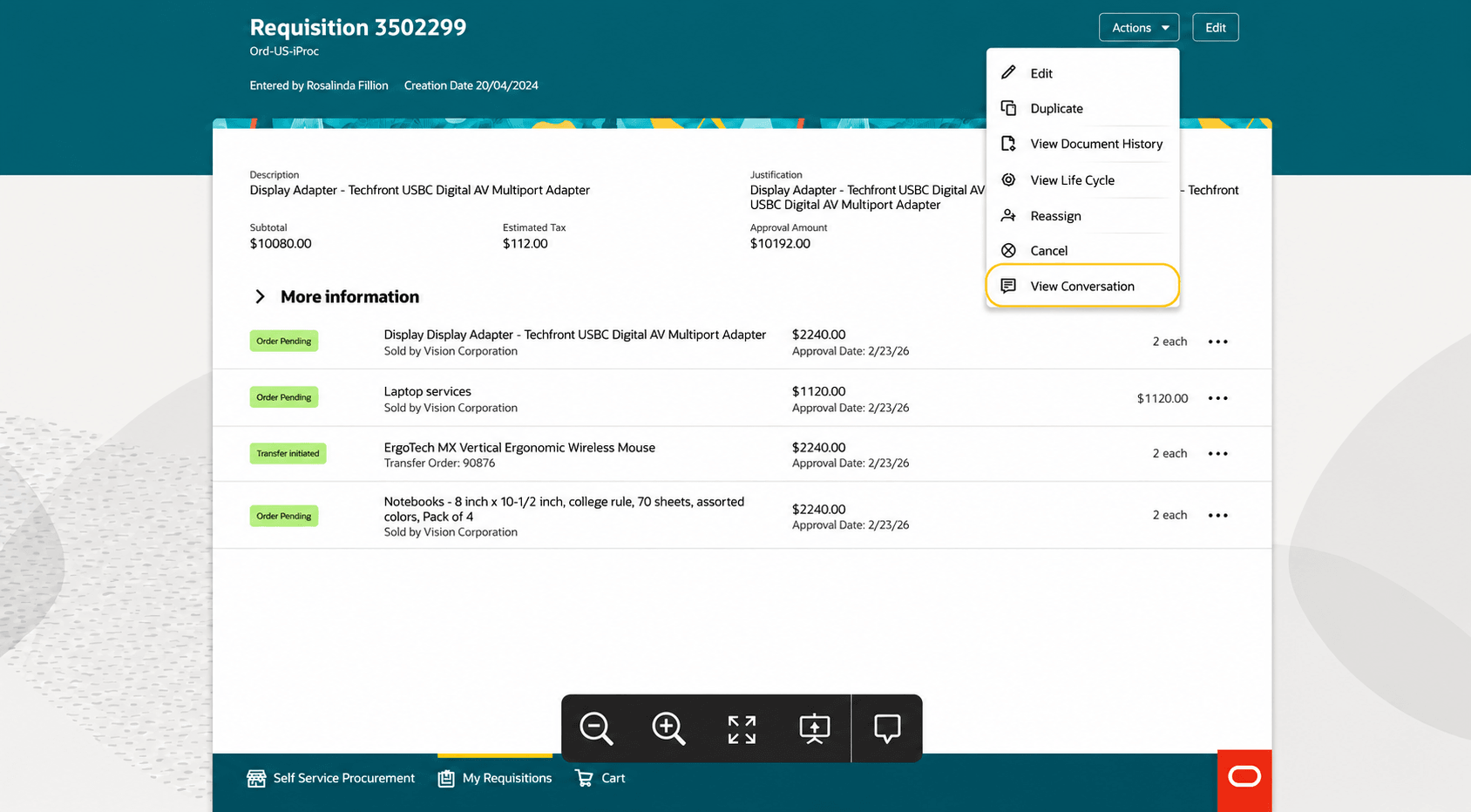Open the My Requisitions tab
Image resolution: width=1471 pixels, height=812 pixels.
point(495,778)
